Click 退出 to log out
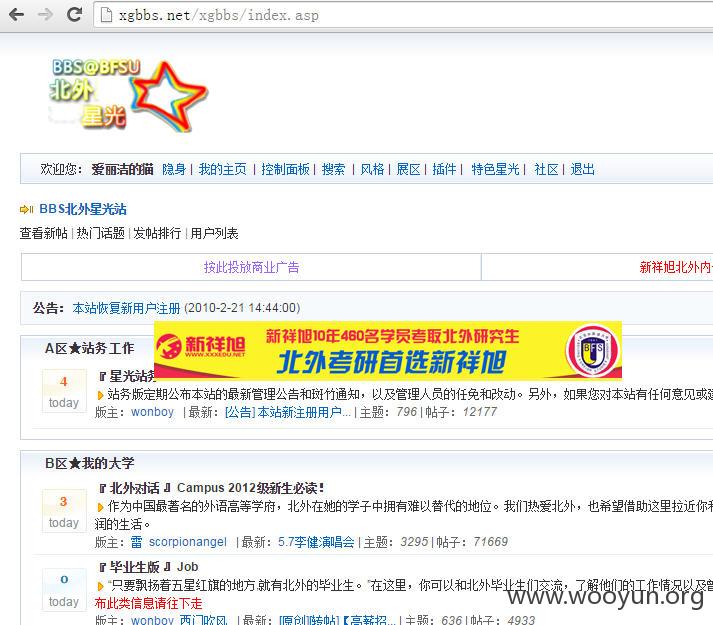 pyautogui.click(x=582, y=169)
